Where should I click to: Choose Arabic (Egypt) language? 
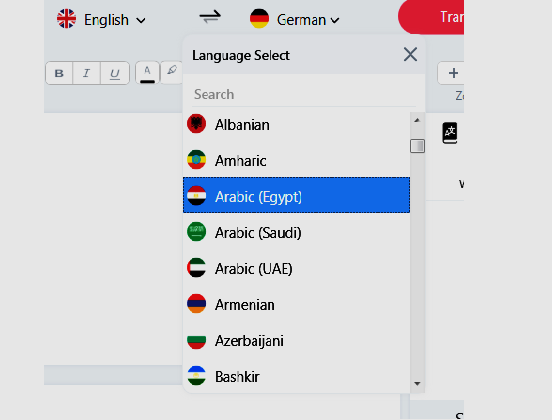tap(296, 195)
